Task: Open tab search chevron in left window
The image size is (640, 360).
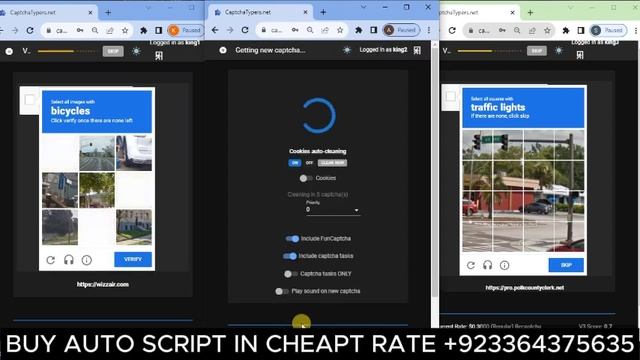Action: pos(148,8)
